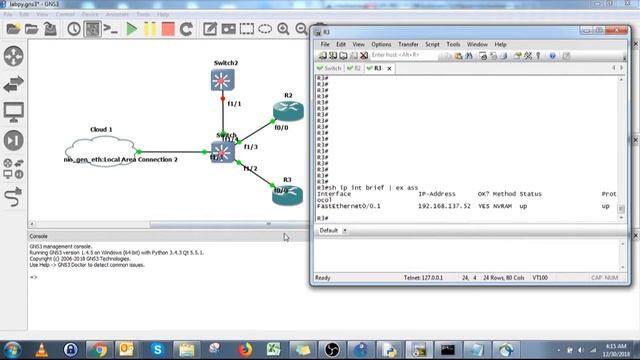Close the R3 session tab
The height and width of the screenshot is (360, 640).
(389, 69)
